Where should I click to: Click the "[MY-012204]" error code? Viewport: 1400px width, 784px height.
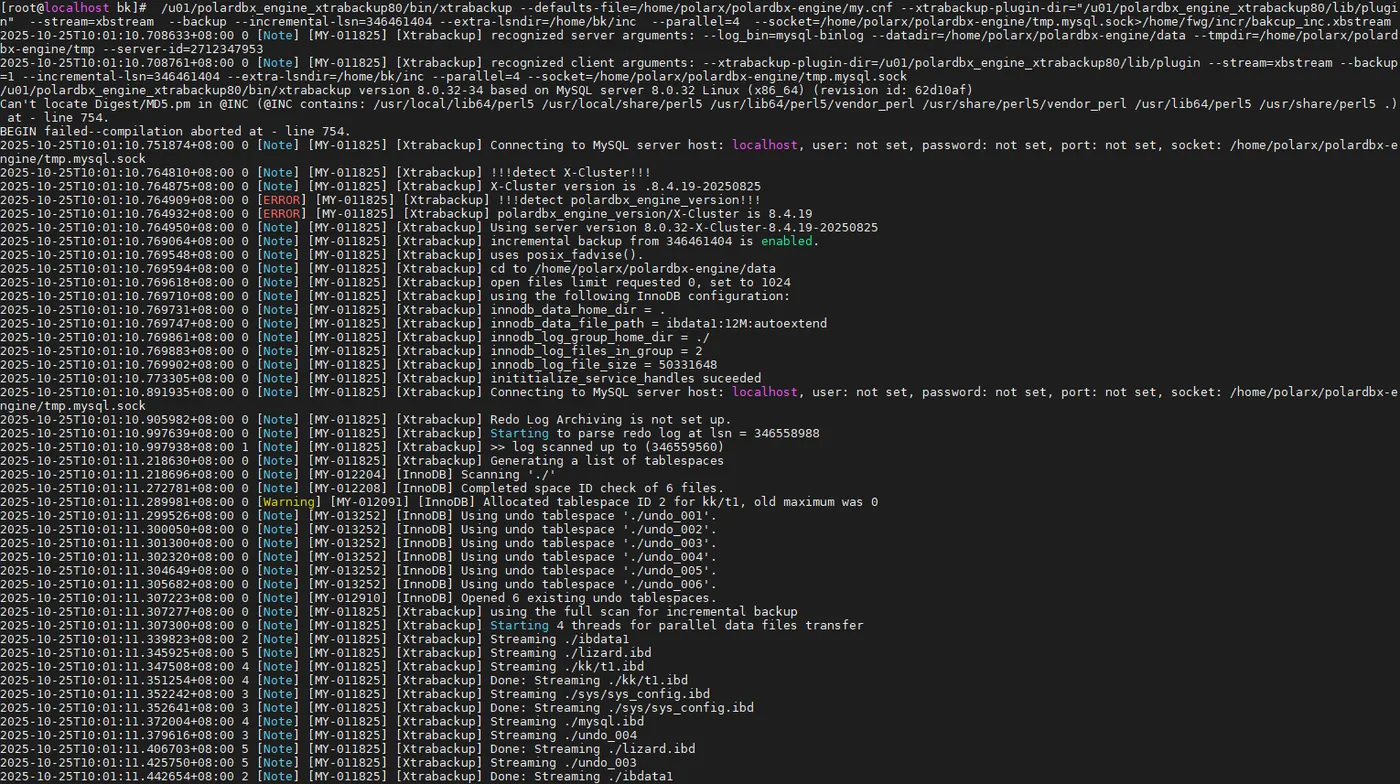pos(347,474)
